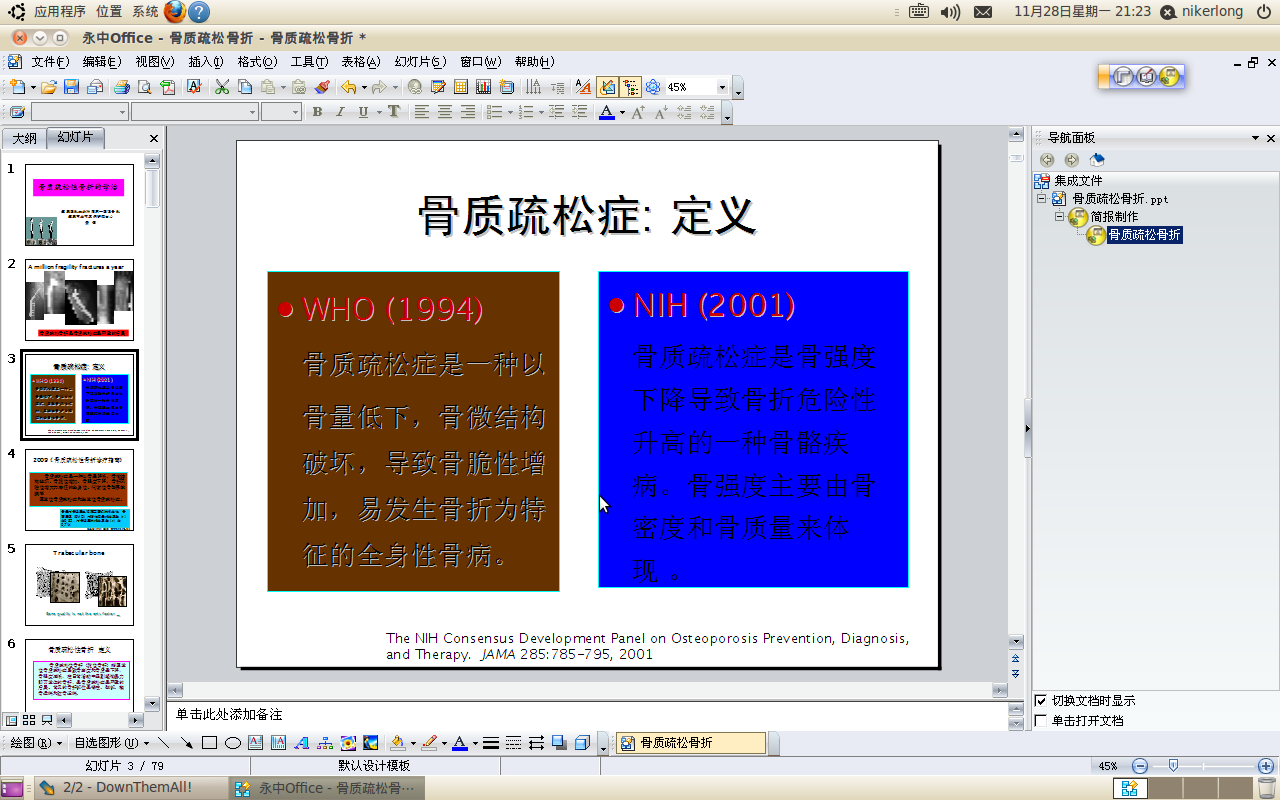Viewport: 1280px width, 800px height.
Task: Collapse the 简报制作 tree node
Action: (x=1060, y=216)
